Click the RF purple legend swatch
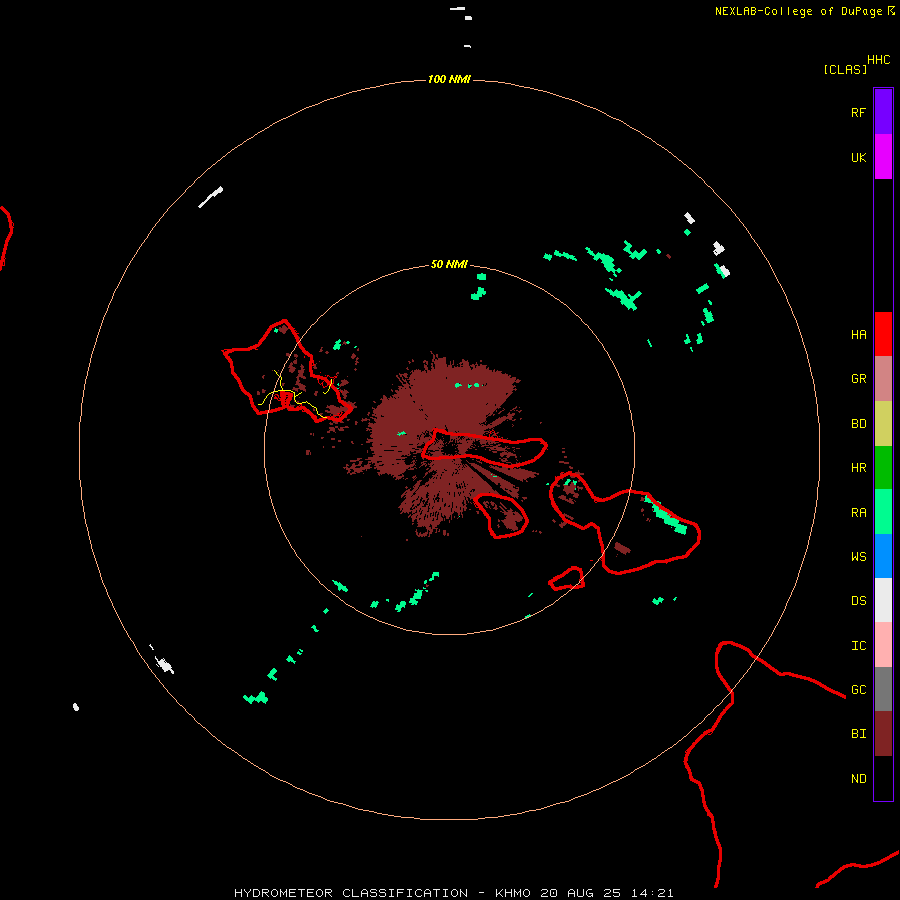The image size is (900, 900). (883, 112)
